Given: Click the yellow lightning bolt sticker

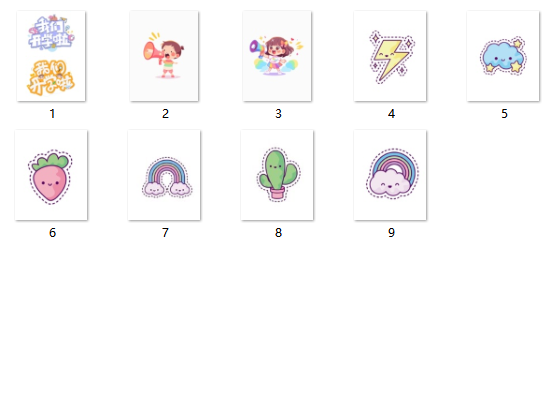Looking at the screenshot, I should [390, 56].
